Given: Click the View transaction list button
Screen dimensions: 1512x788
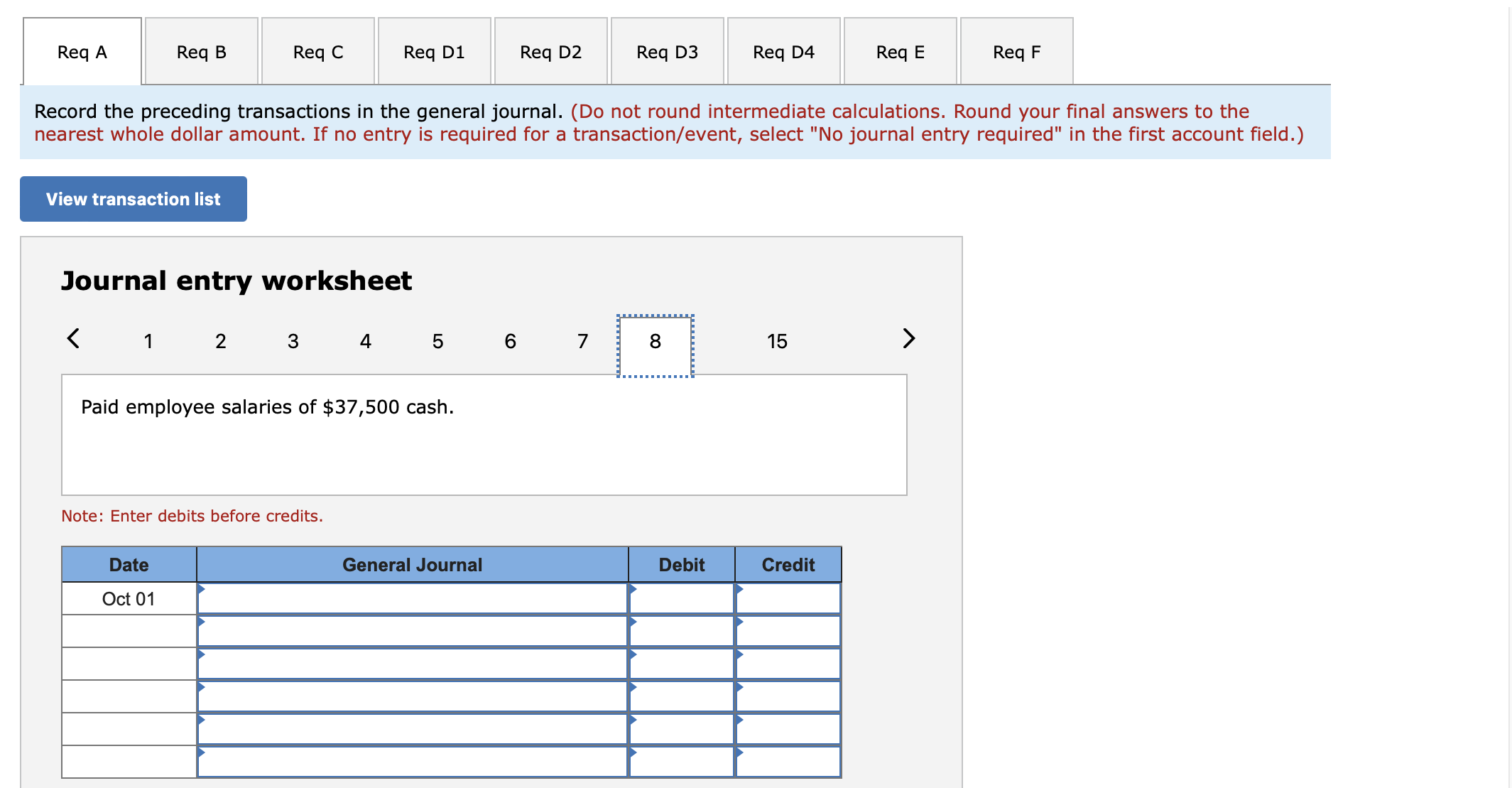Looking at the screenshot, I should 133,199.
